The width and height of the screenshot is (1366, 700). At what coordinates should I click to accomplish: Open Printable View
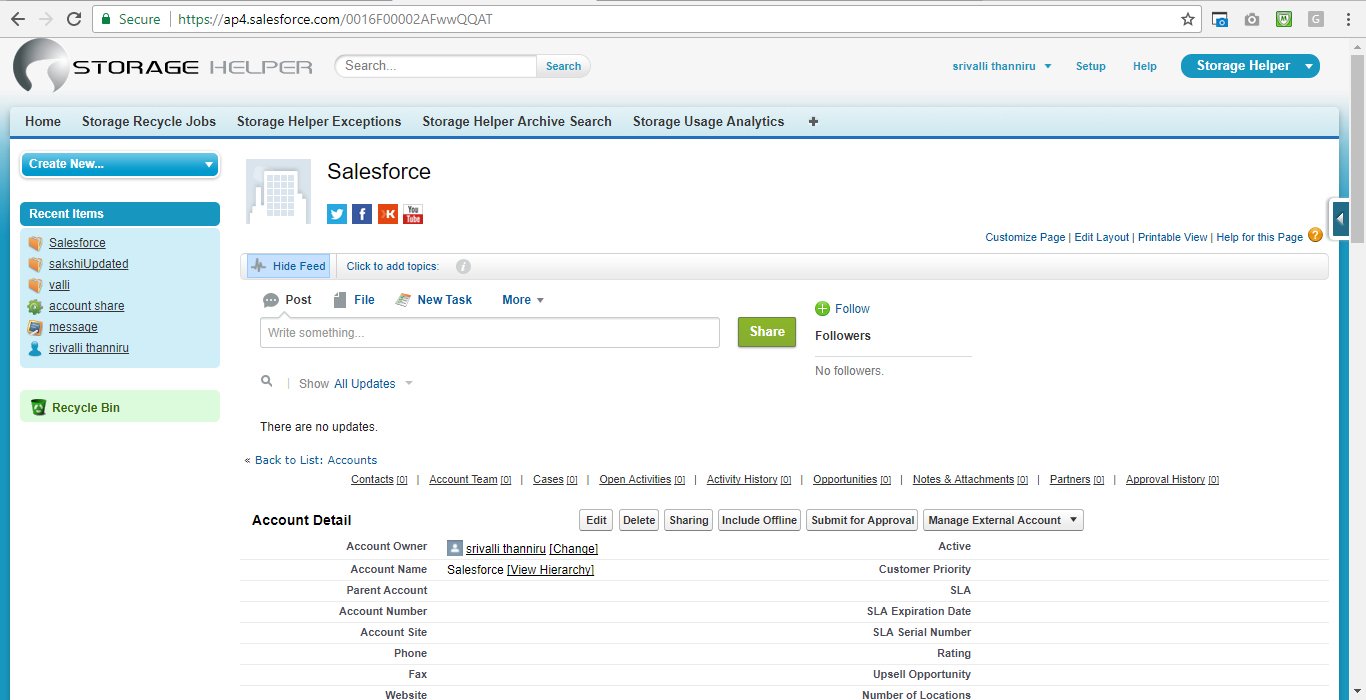click(1173, 237)
